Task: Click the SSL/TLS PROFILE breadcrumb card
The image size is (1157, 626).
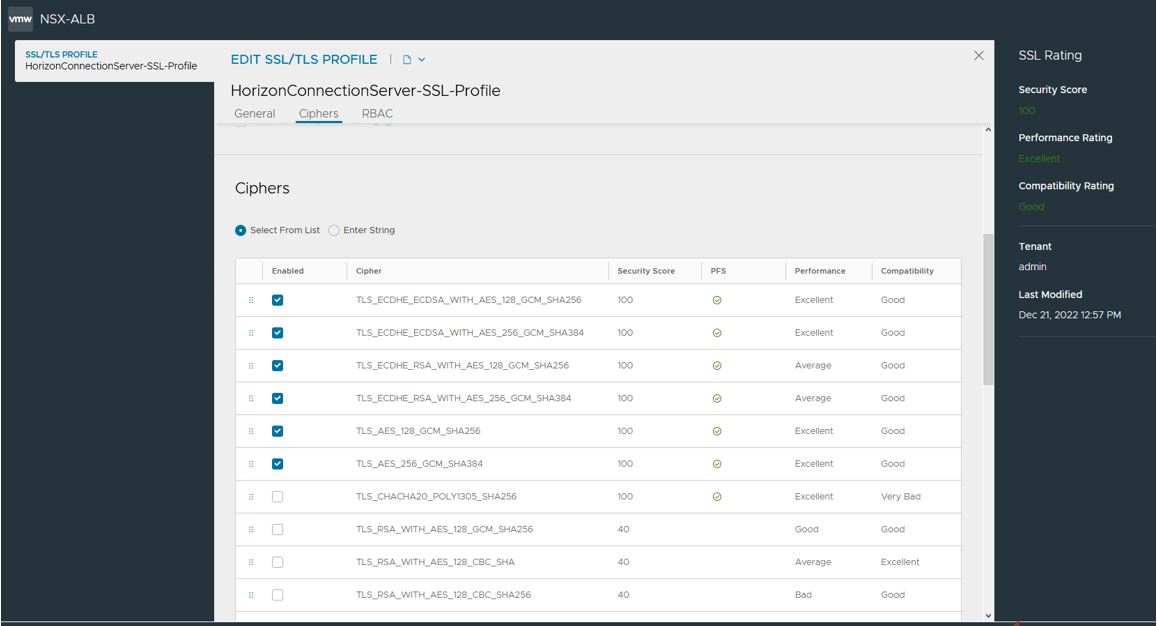Action: point(114,61)
